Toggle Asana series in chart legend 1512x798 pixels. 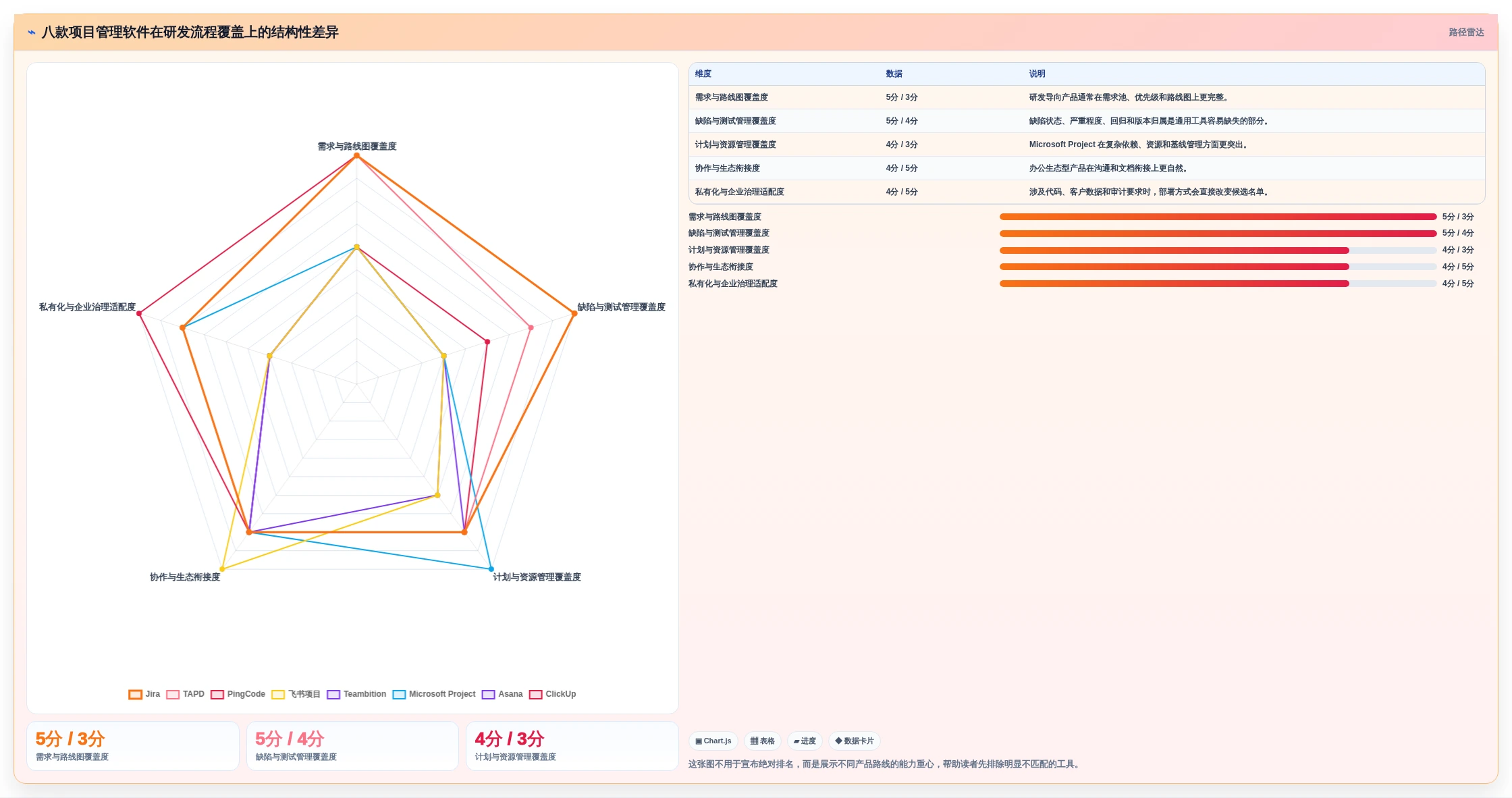click(x=502, y=694)
